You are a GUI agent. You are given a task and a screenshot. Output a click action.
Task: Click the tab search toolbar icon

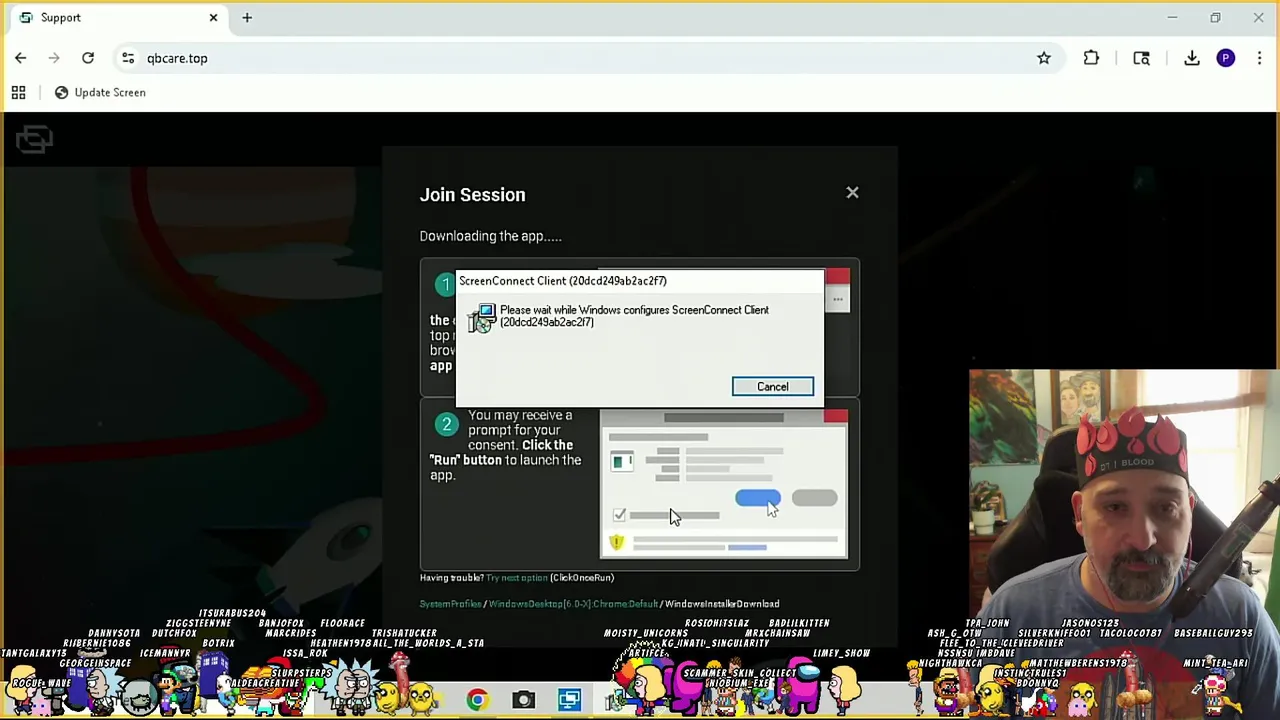tap(1141, 58)
